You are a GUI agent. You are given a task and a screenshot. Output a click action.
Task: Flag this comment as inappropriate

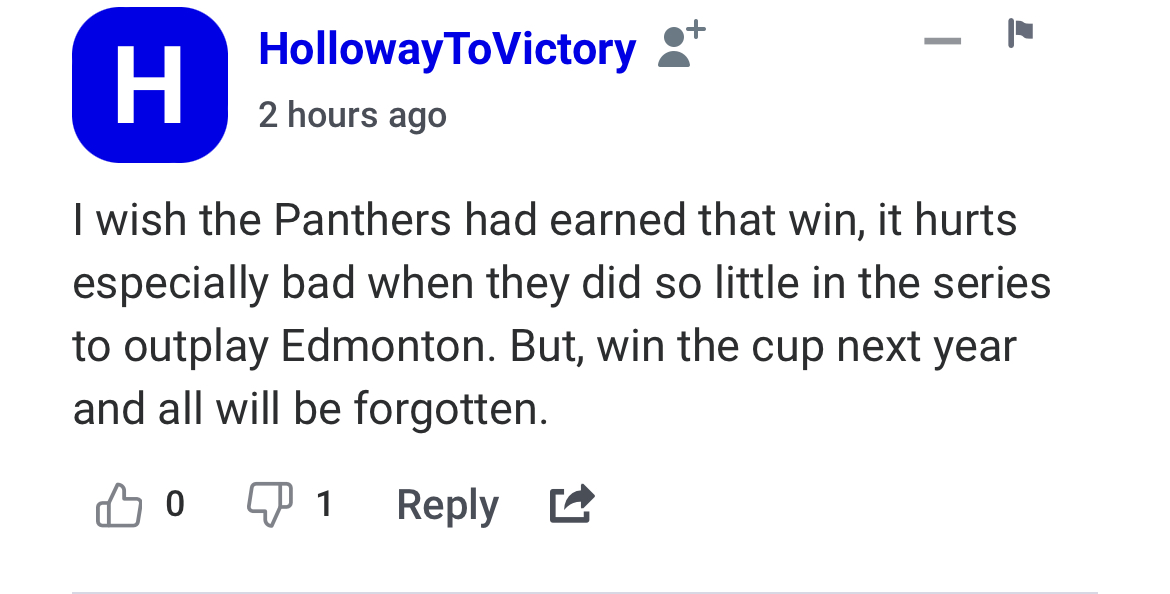1020,33
